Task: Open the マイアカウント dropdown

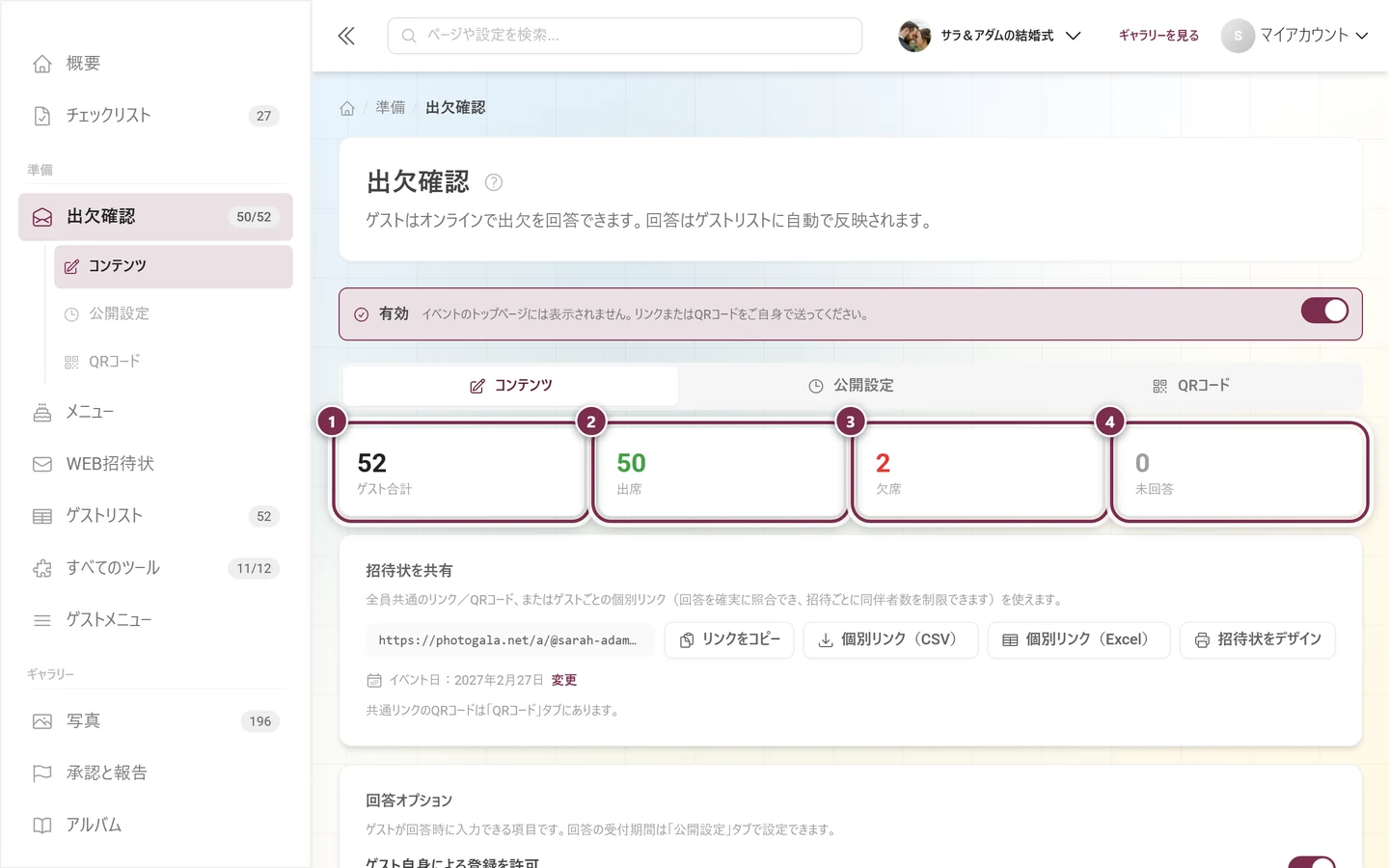Action: coord(1294,36)
